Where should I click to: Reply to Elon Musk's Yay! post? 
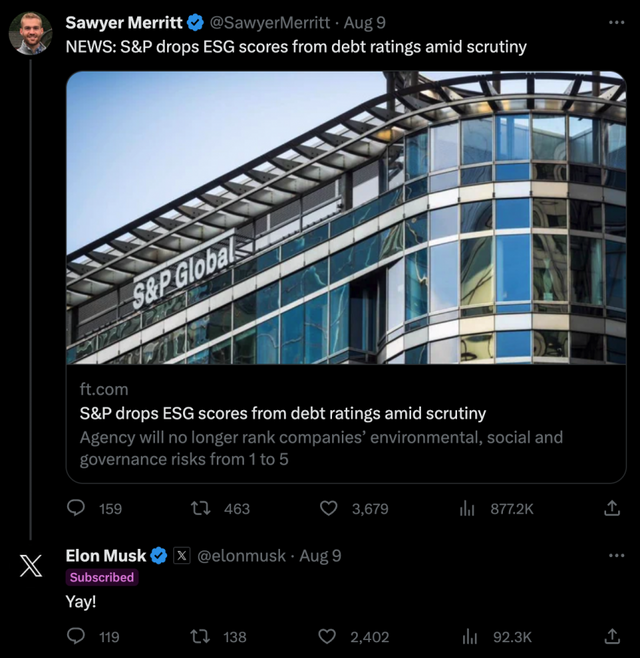pos(77,636)
